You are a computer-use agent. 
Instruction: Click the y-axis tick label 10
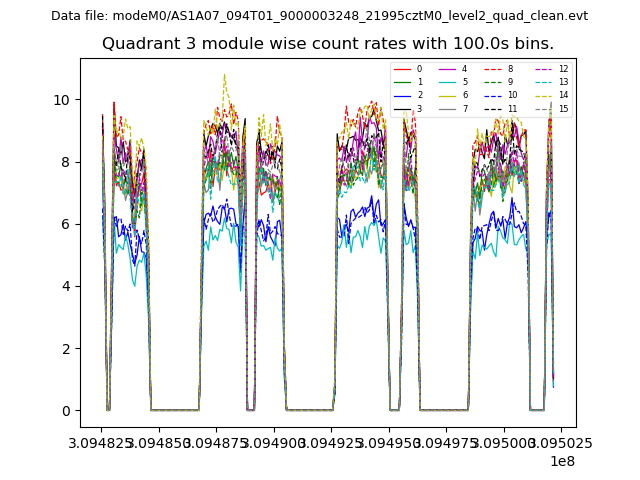coord(62,100)
